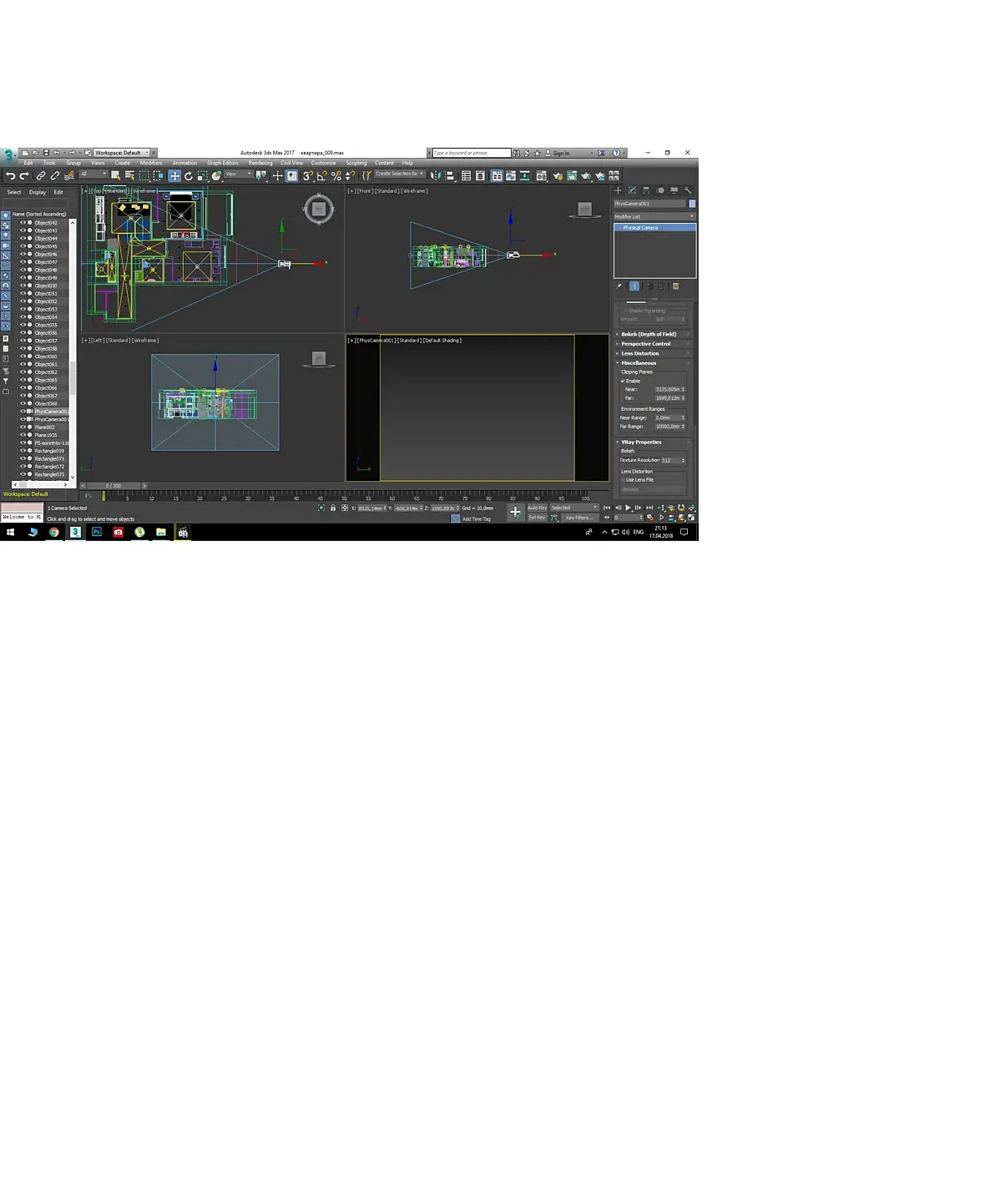Open Select by Name dialog icon

(x=129, y=176)
